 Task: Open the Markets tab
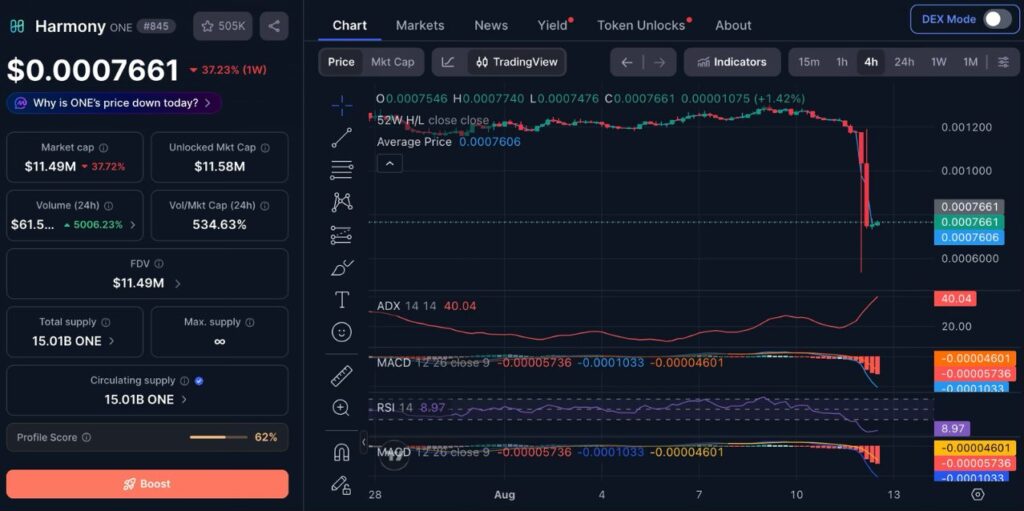420,25
